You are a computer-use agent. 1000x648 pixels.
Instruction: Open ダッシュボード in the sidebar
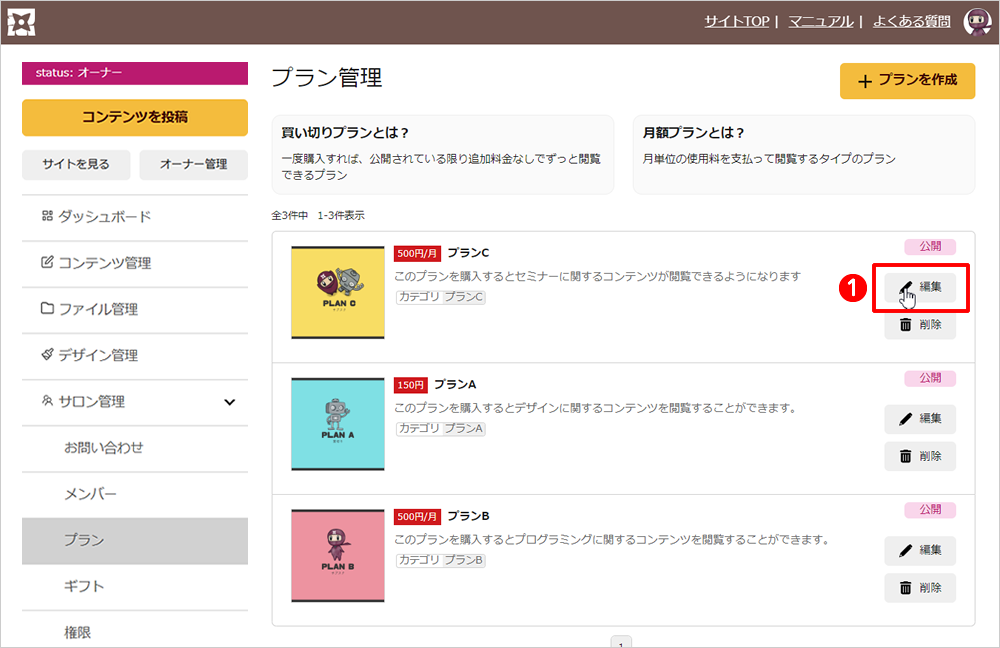104,217
